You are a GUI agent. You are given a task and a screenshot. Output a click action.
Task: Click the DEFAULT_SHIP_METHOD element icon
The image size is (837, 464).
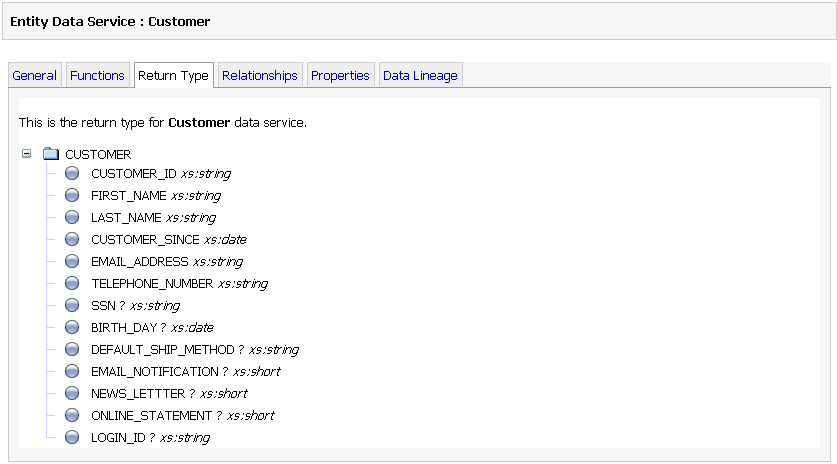click(72, 349)
